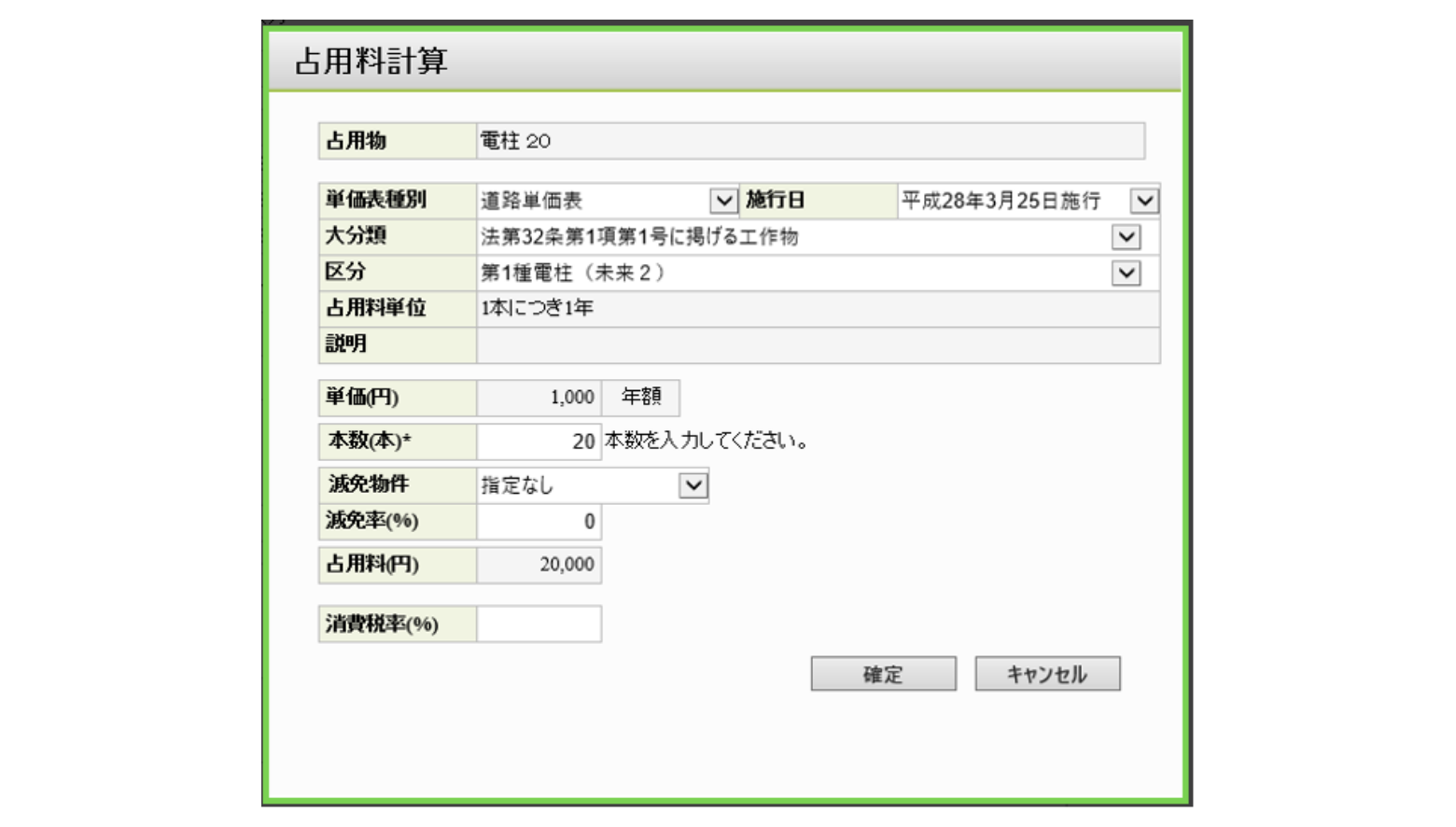Viewport: 1456px width, 827px height.
Task: Click the empty 説明 field
Action: coord(818,345)
